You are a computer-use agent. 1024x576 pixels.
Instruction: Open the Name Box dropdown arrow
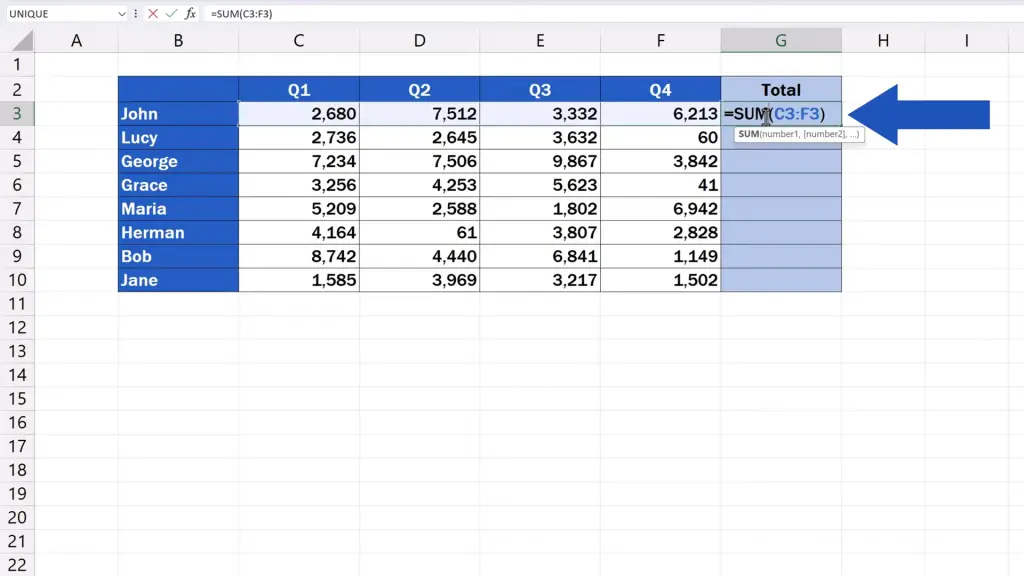click(x=121, y=14)
